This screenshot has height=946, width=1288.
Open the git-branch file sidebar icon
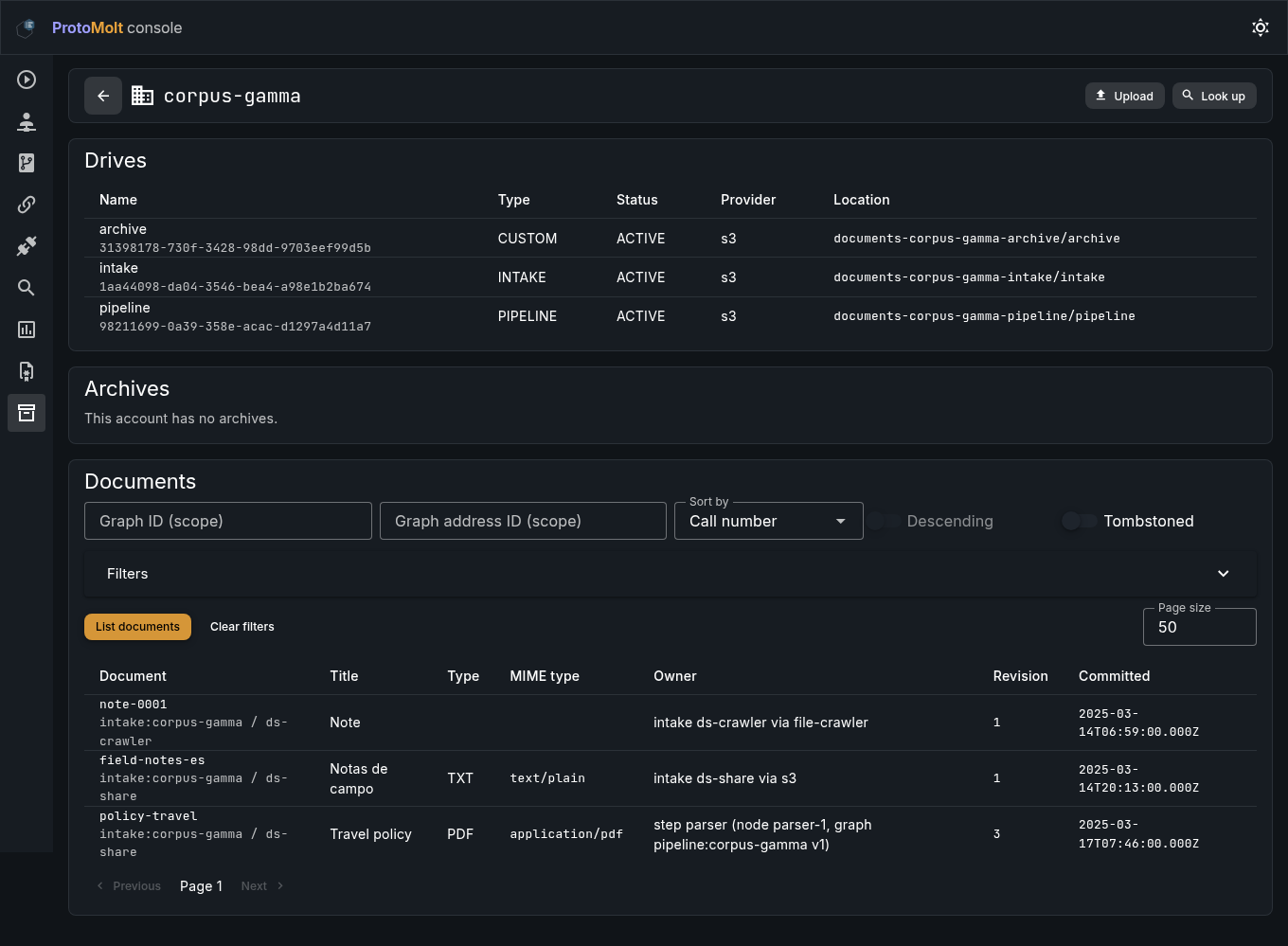(x=27, y=163)
